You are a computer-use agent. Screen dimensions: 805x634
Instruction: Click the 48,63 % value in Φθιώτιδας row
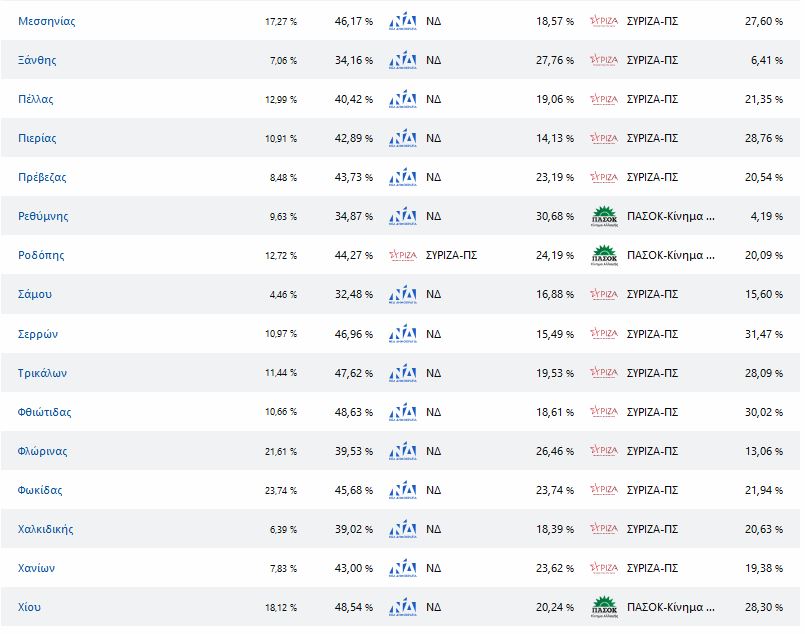point(353,412)
